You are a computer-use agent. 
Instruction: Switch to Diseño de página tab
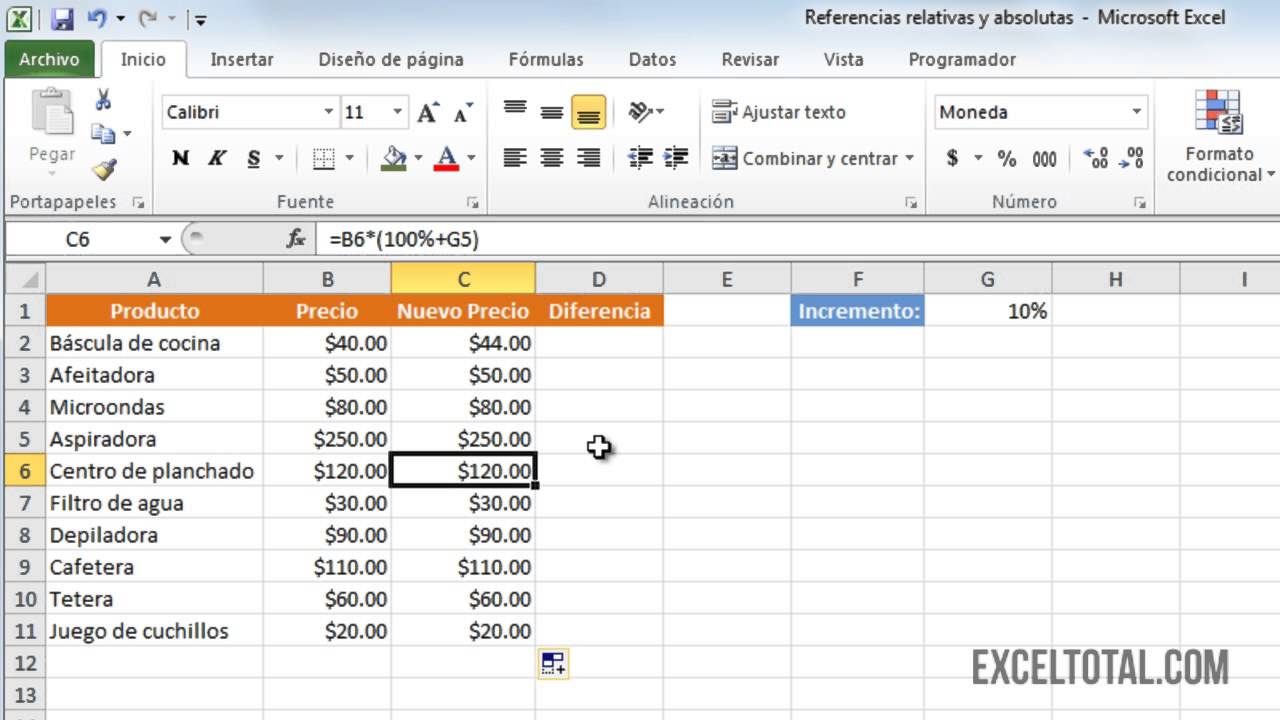(391, 60)
